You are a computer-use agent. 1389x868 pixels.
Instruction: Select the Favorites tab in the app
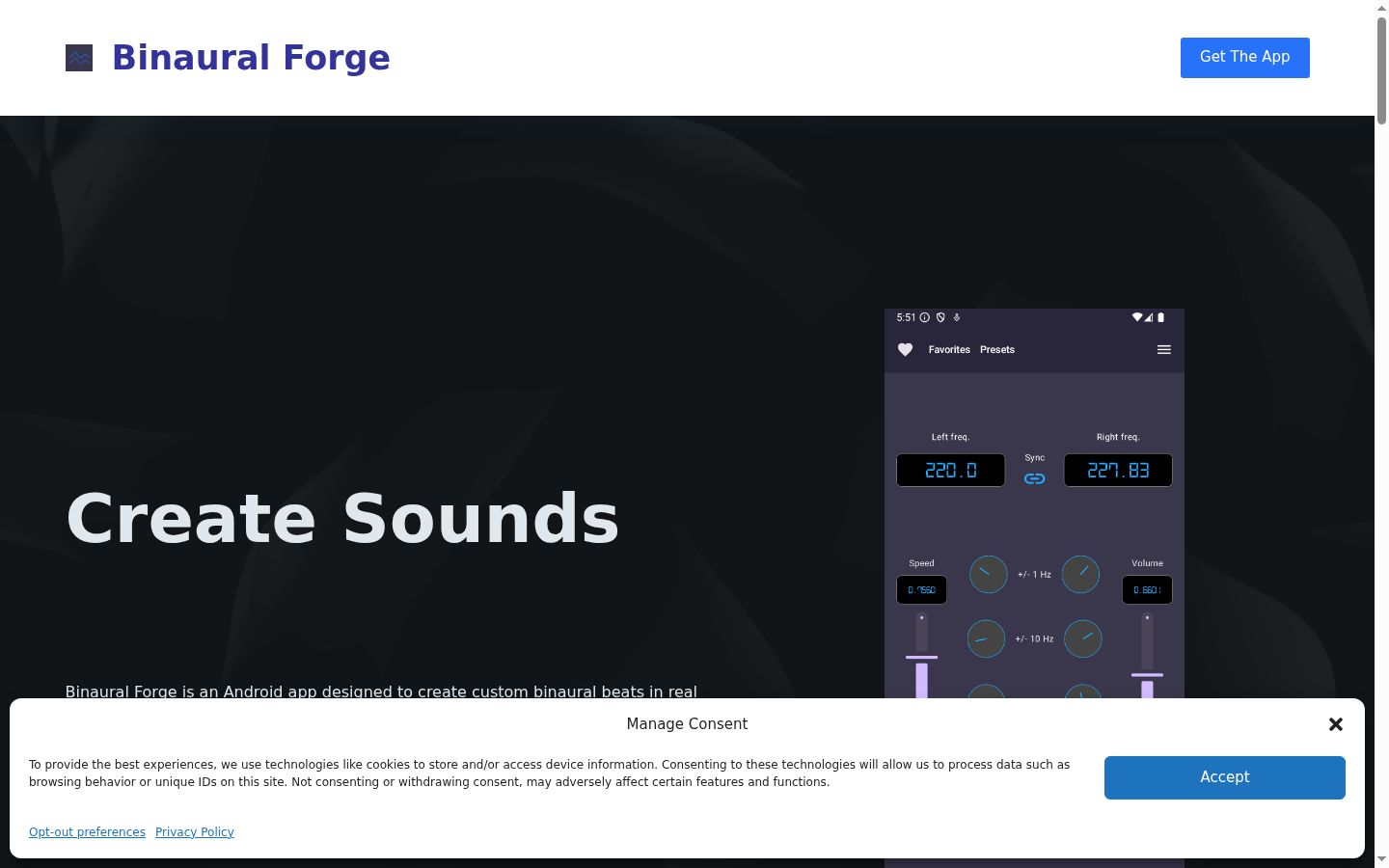click(x=949, y=350)
